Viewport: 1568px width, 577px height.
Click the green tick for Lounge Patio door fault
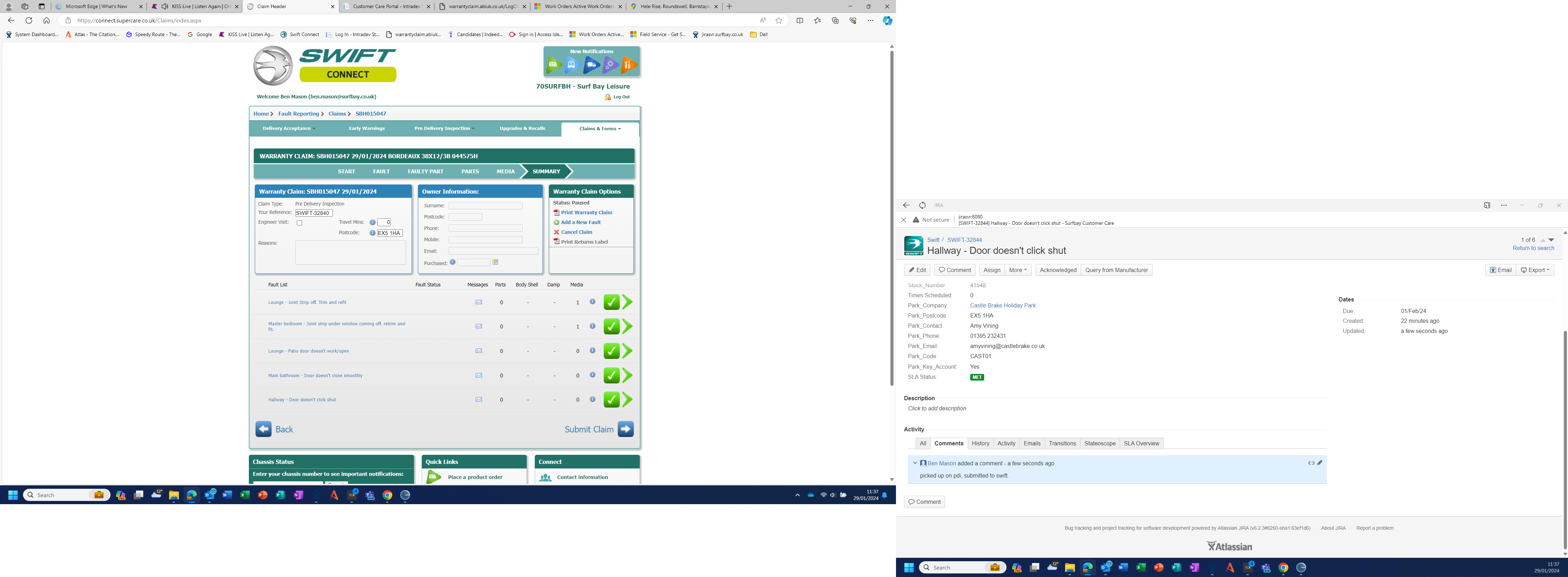[611, 351]
